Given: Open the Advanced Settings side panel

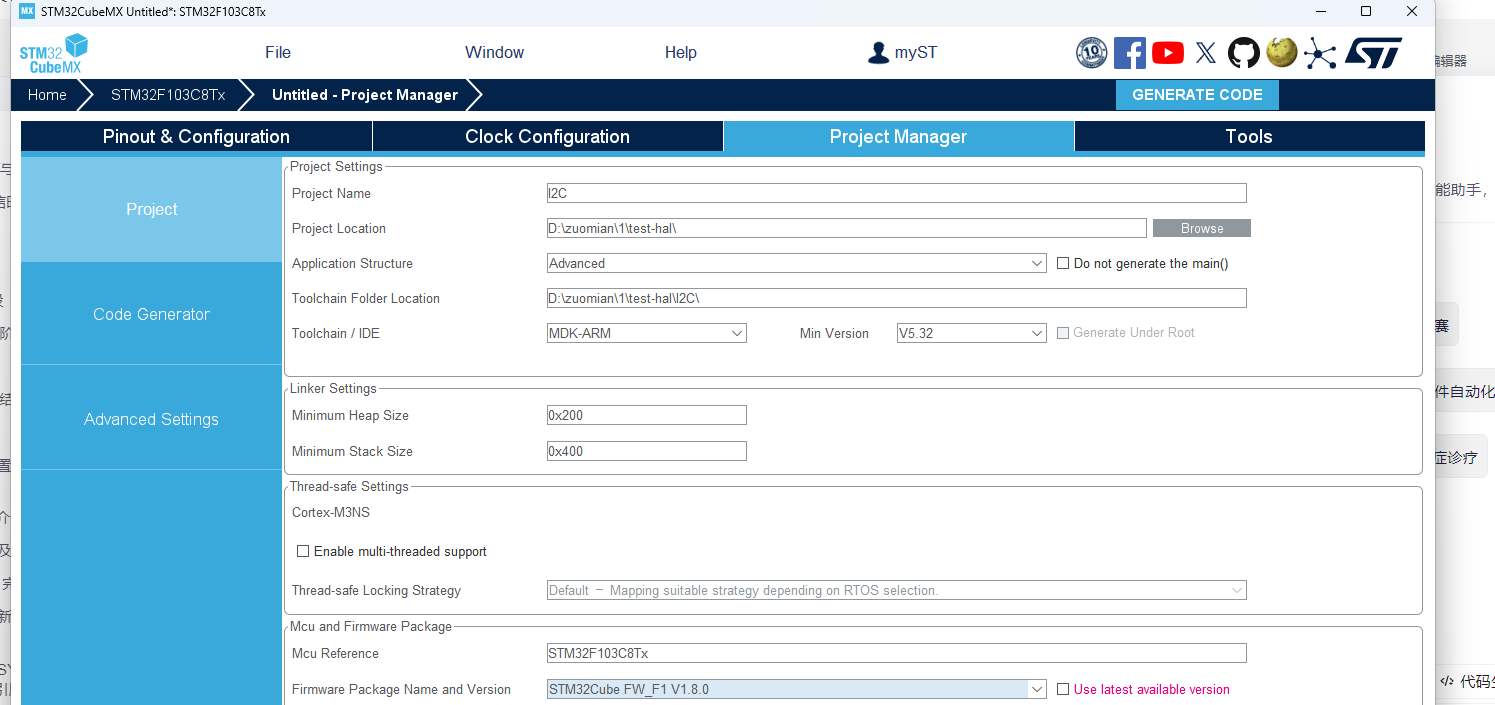Looking at the screenshot, I should tap(151, 420).
